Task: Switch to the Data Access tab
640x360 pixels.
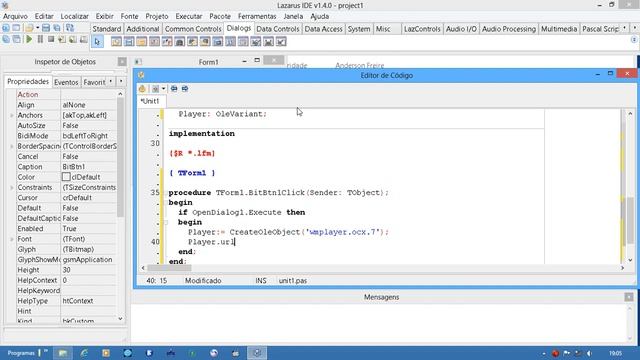Action: click(323, 29)
